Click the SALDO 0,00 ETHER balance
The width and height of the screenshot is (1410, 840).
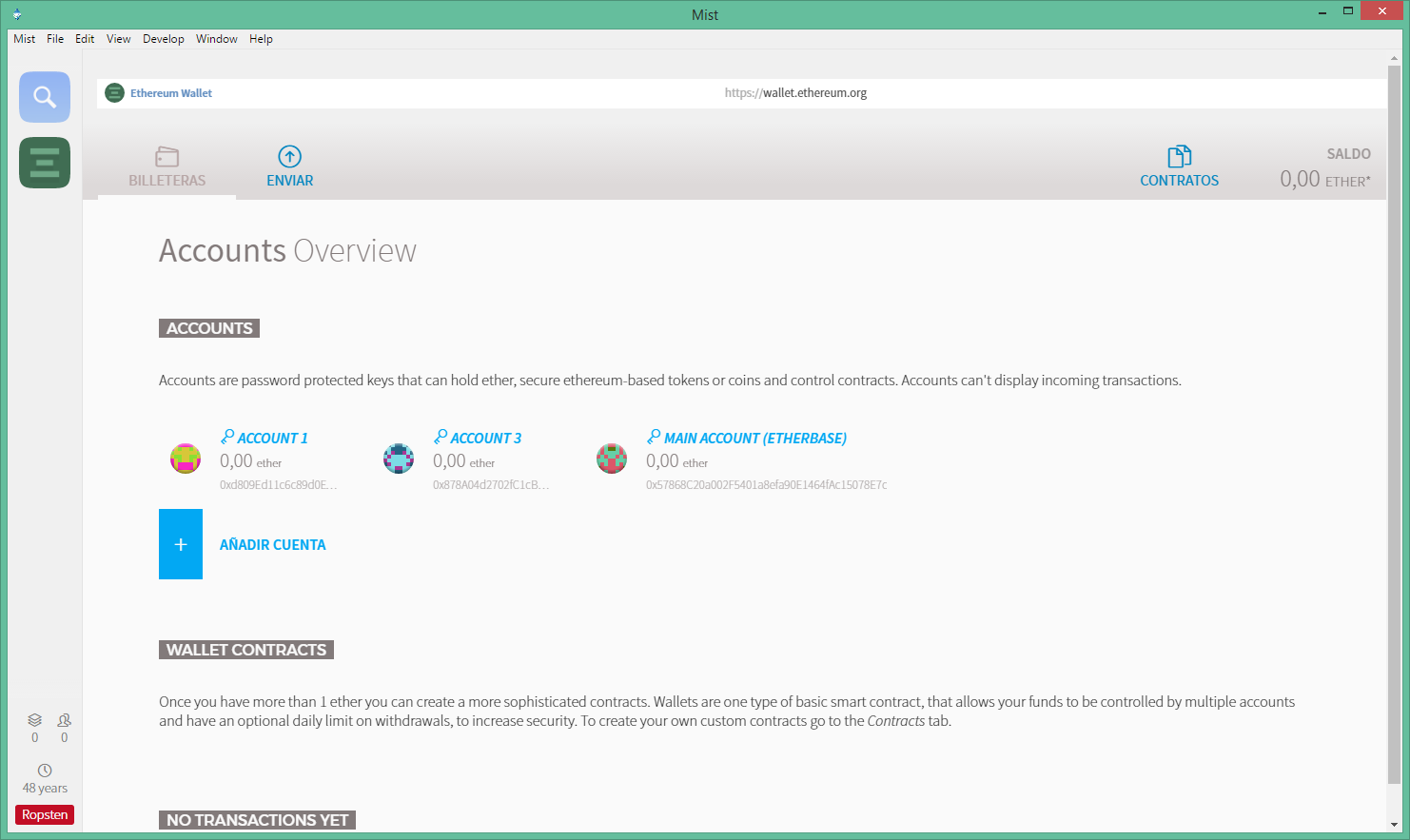1325,169
